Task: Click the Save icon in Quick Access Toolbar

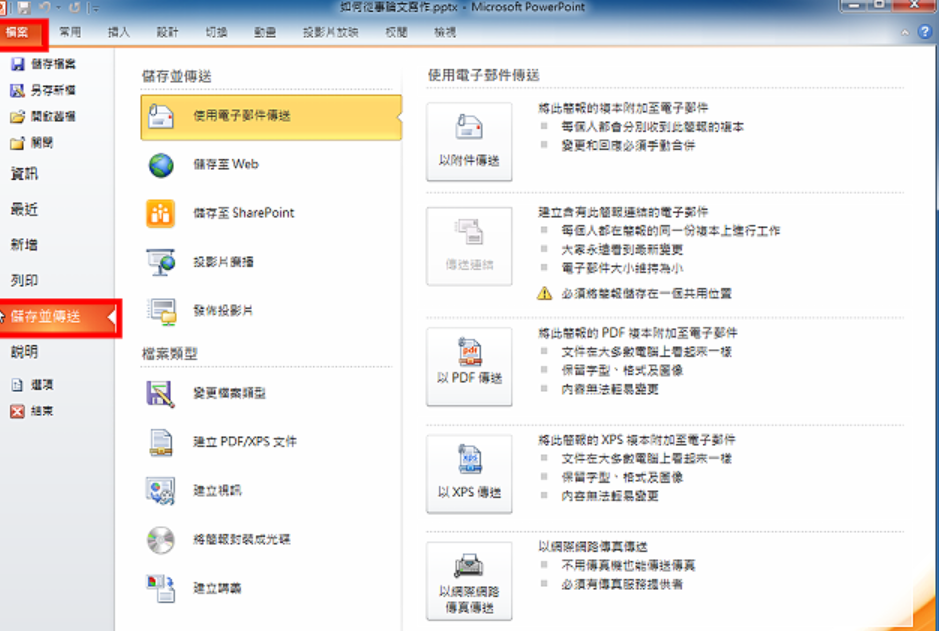Action: (x=24, y=7)
